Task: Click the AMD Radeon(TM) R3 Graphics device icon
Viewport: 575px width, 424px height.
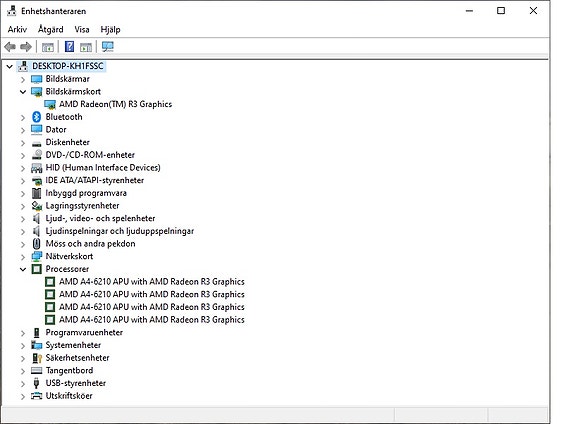Action: [x=50, y=105]
